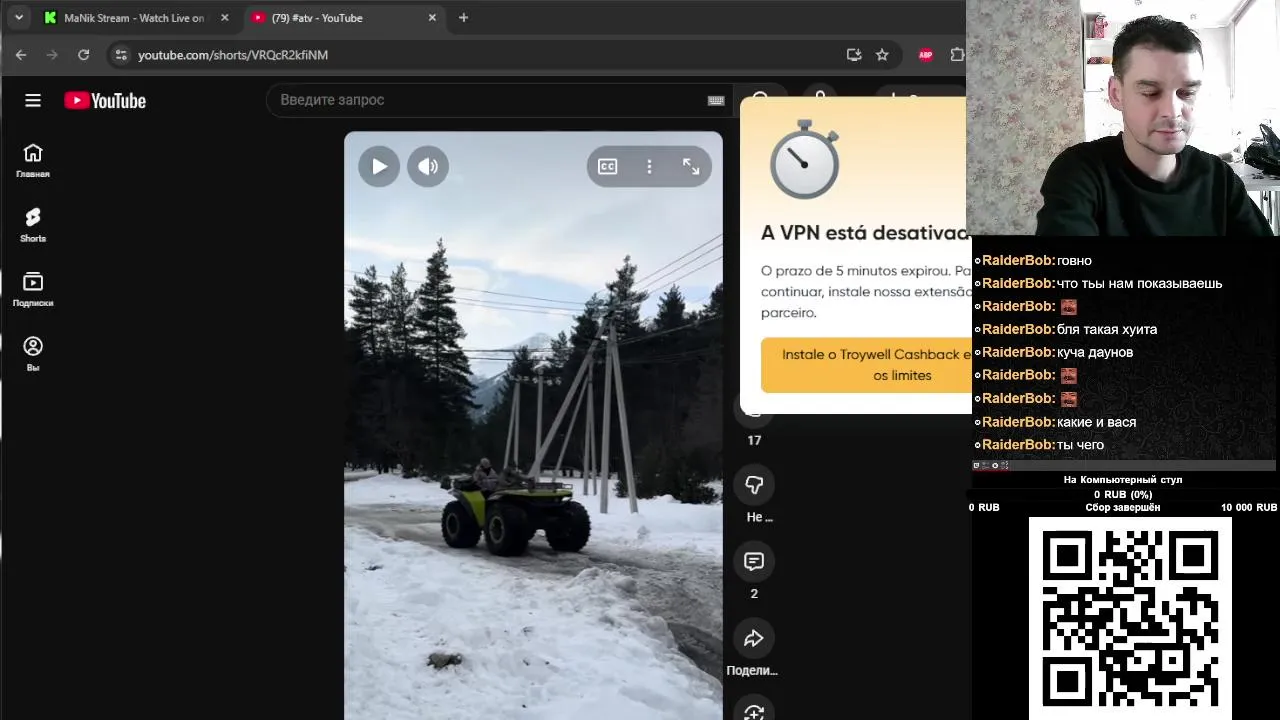Open the comments on the short

click(754, 562)
